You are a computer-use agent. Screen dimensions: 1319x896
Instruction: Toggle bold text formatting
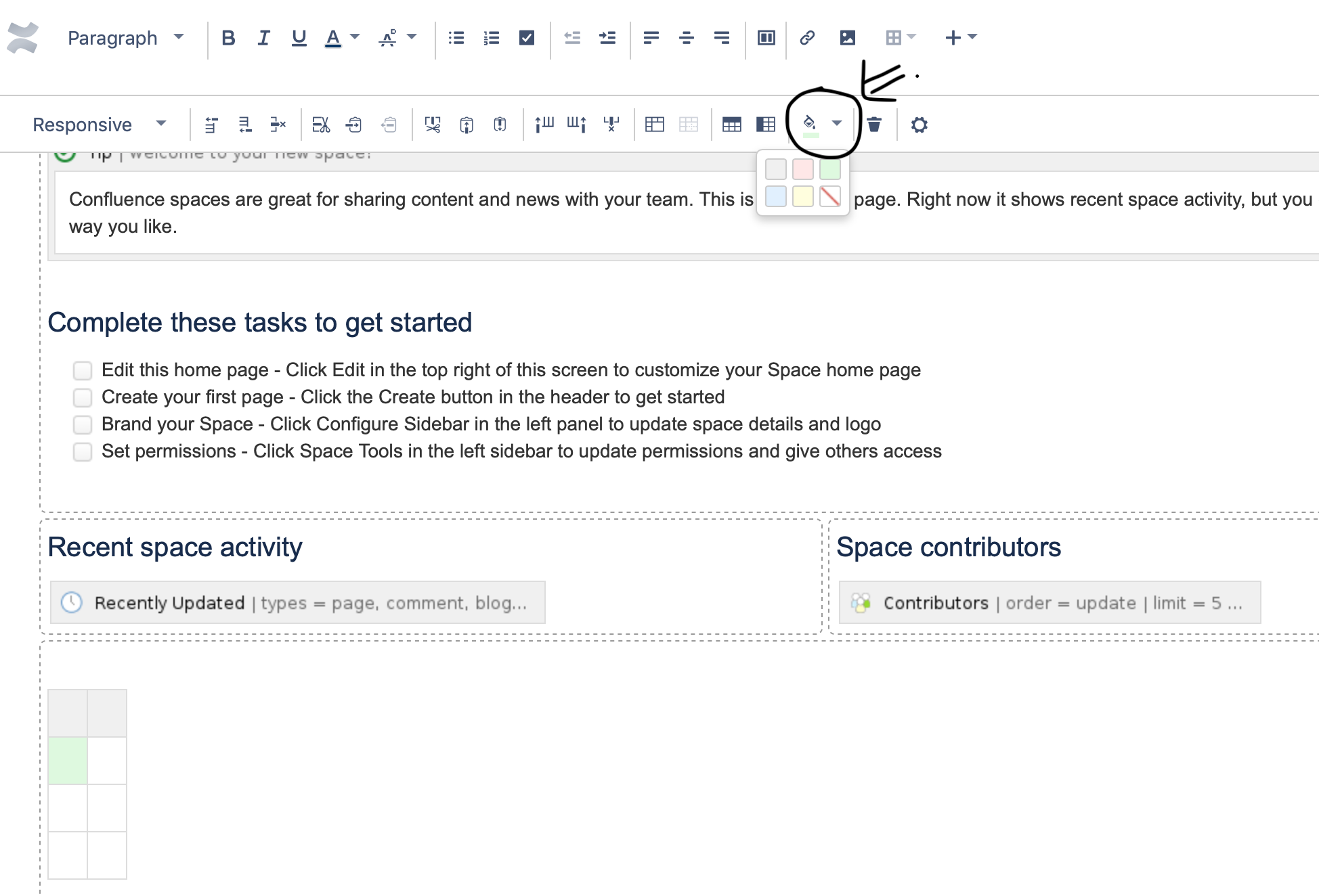coord(228,38)
